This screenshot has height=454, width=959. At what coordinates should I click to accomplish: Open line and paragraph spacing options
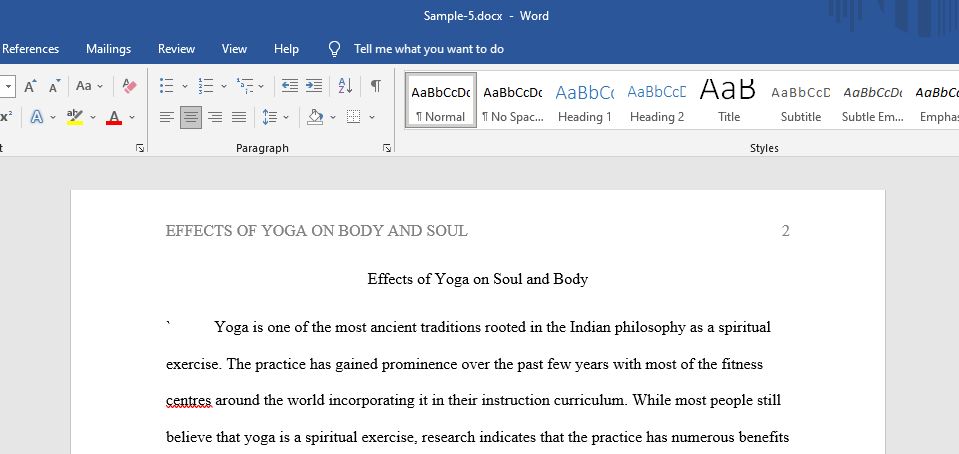click(x=270, y=117)
